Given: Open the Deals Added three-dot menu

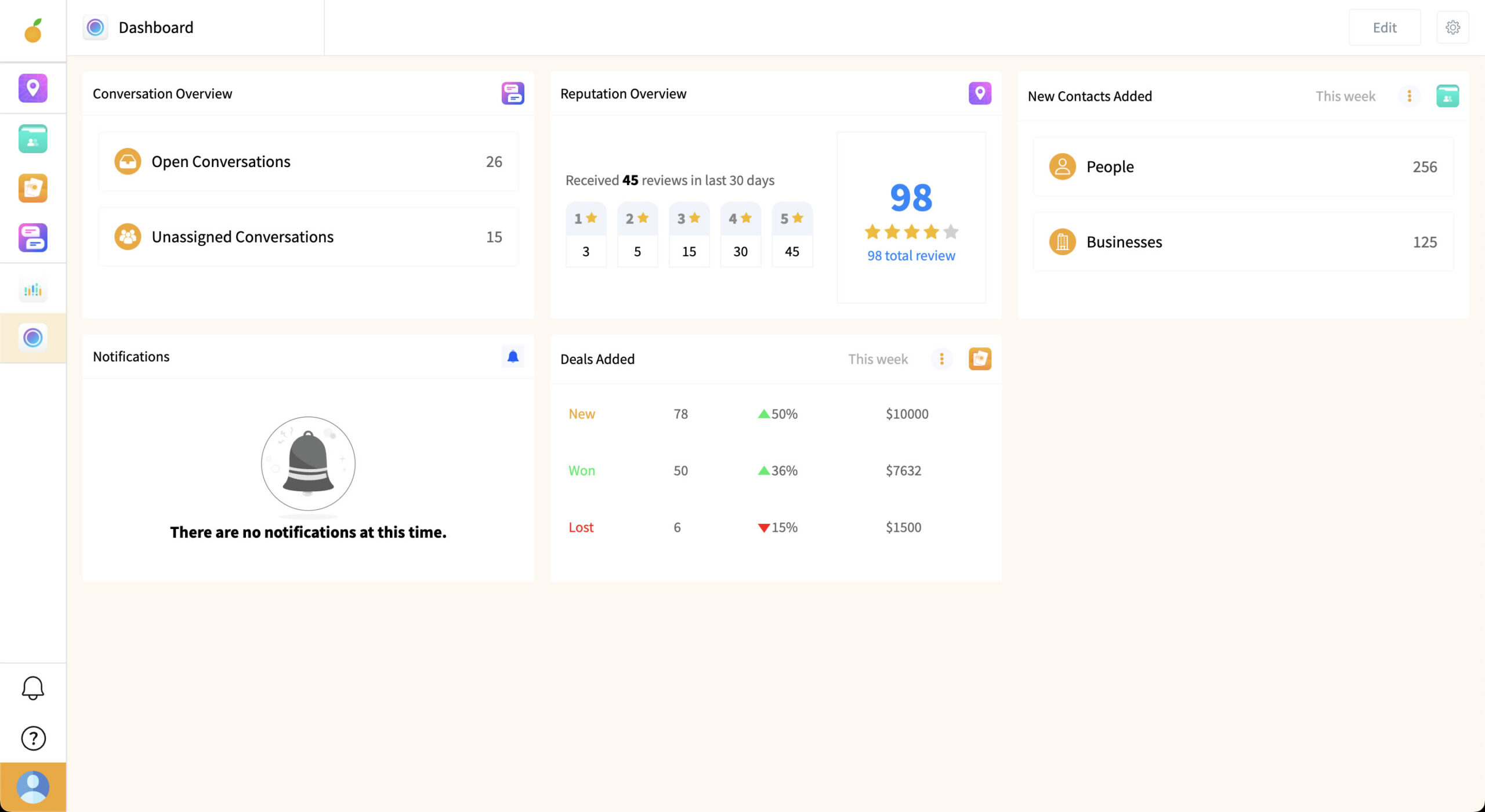Looking at the screenshot, I should click(x=941, y=359).
